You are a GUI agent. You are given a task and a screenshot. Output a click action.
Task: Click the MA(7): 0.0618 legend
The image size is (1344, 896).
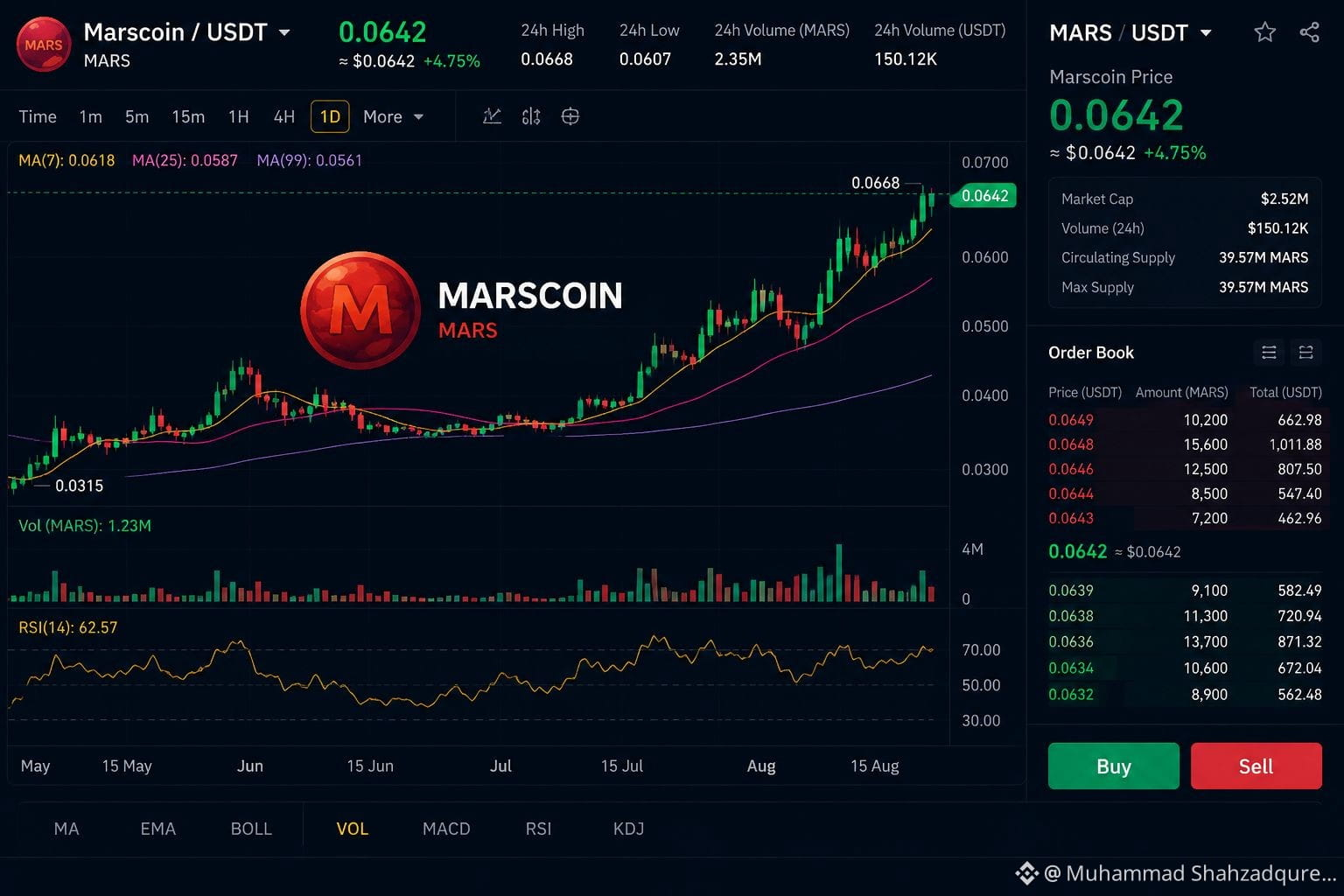click(66, 160)
